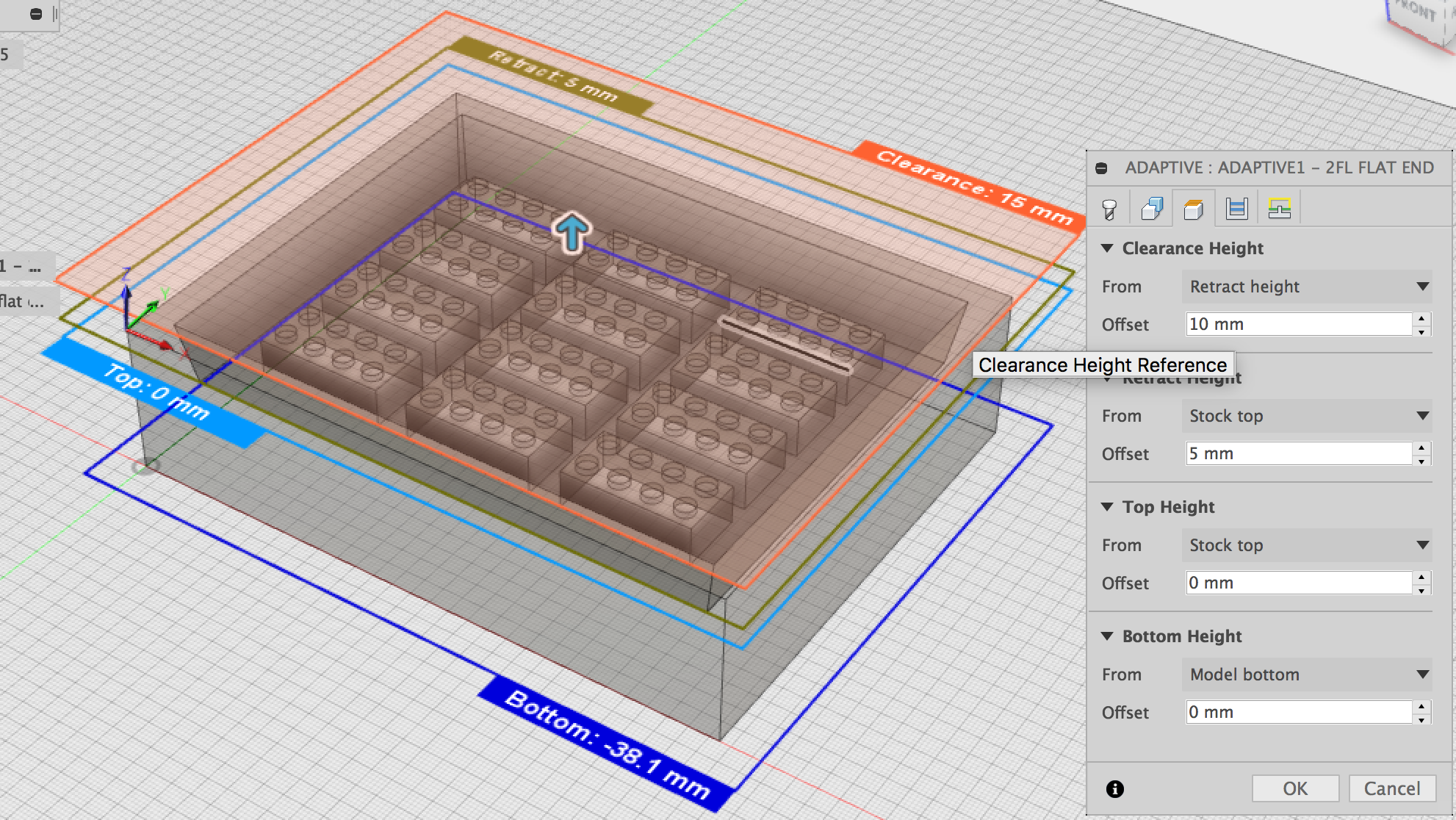1456x820 pixels.
Task: Click the Retract Height offset field
Action: click(1299, 453)
